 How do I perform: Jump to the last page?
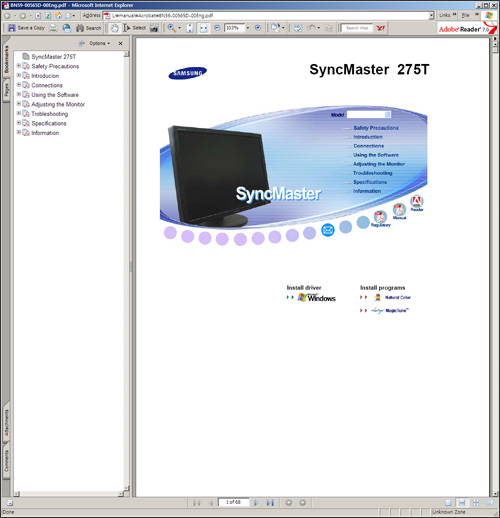click(270, 502)
